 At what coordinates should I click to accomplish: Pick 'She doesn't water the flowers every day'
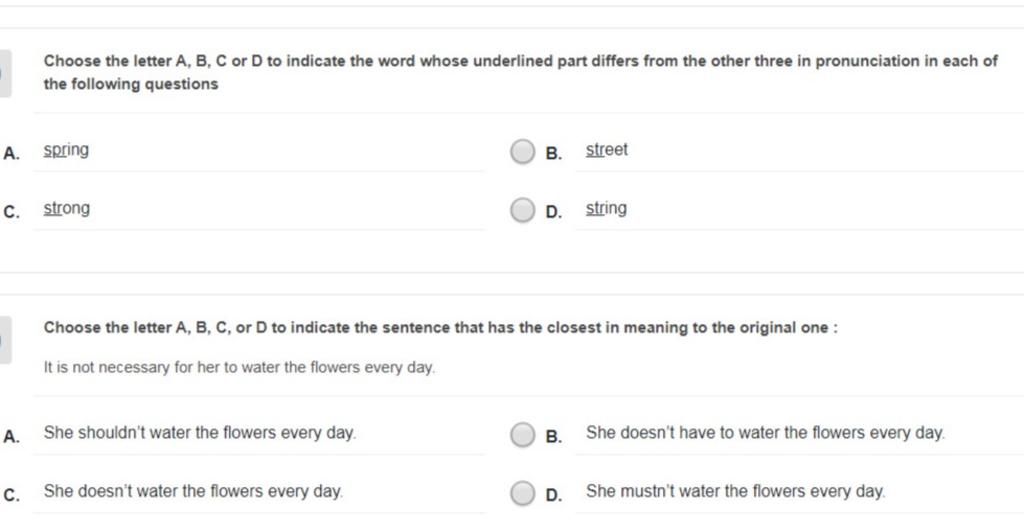coord(193,491)
